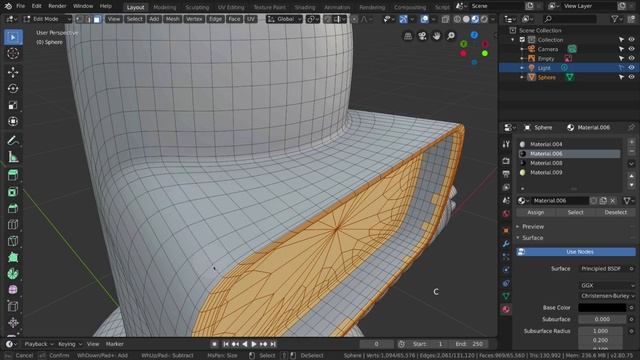Switch to the Modeling workspace tab
Screen dimensions: 640x360
tap(164, 7)
